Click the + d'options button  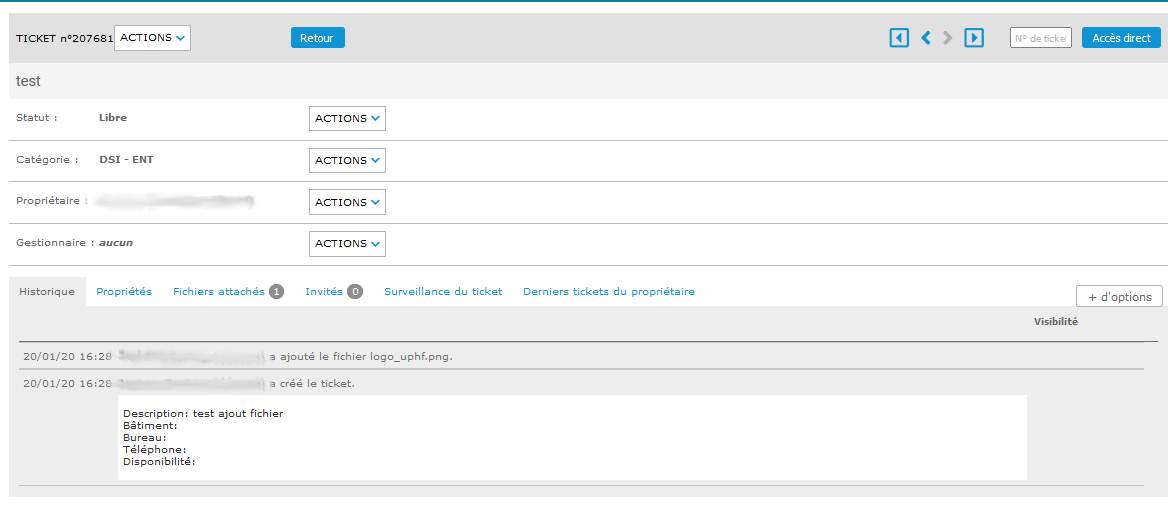(1119, 297)
